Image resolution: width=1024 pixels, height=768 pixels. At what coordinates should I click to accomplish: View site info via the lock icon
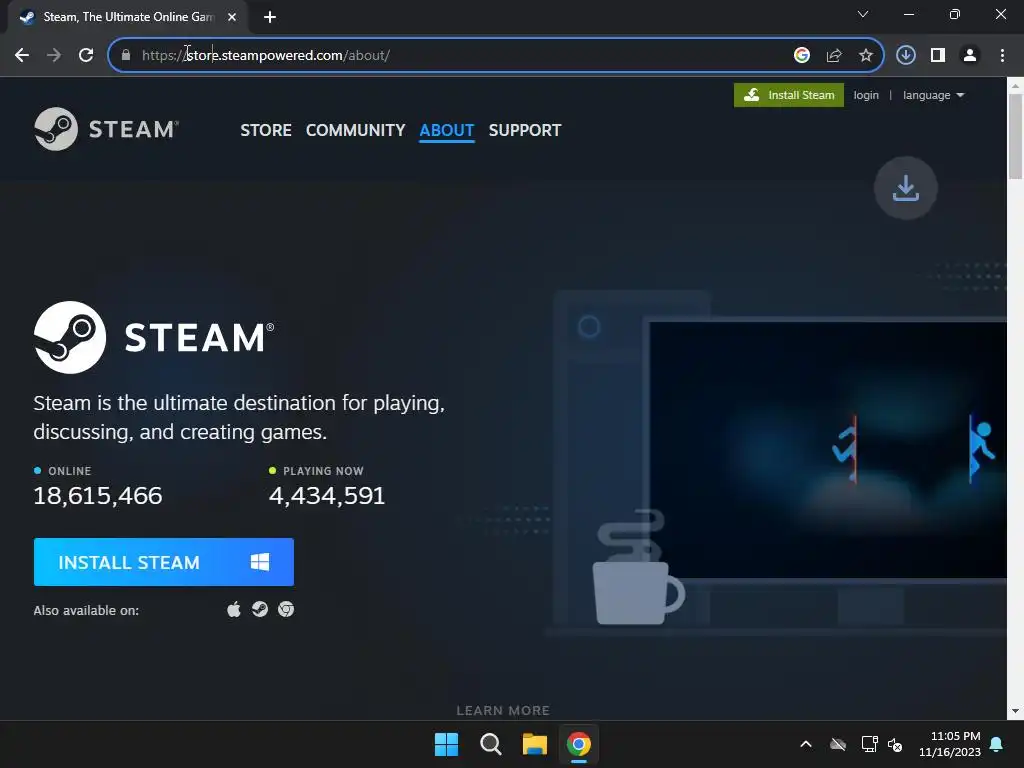[125, 55]
